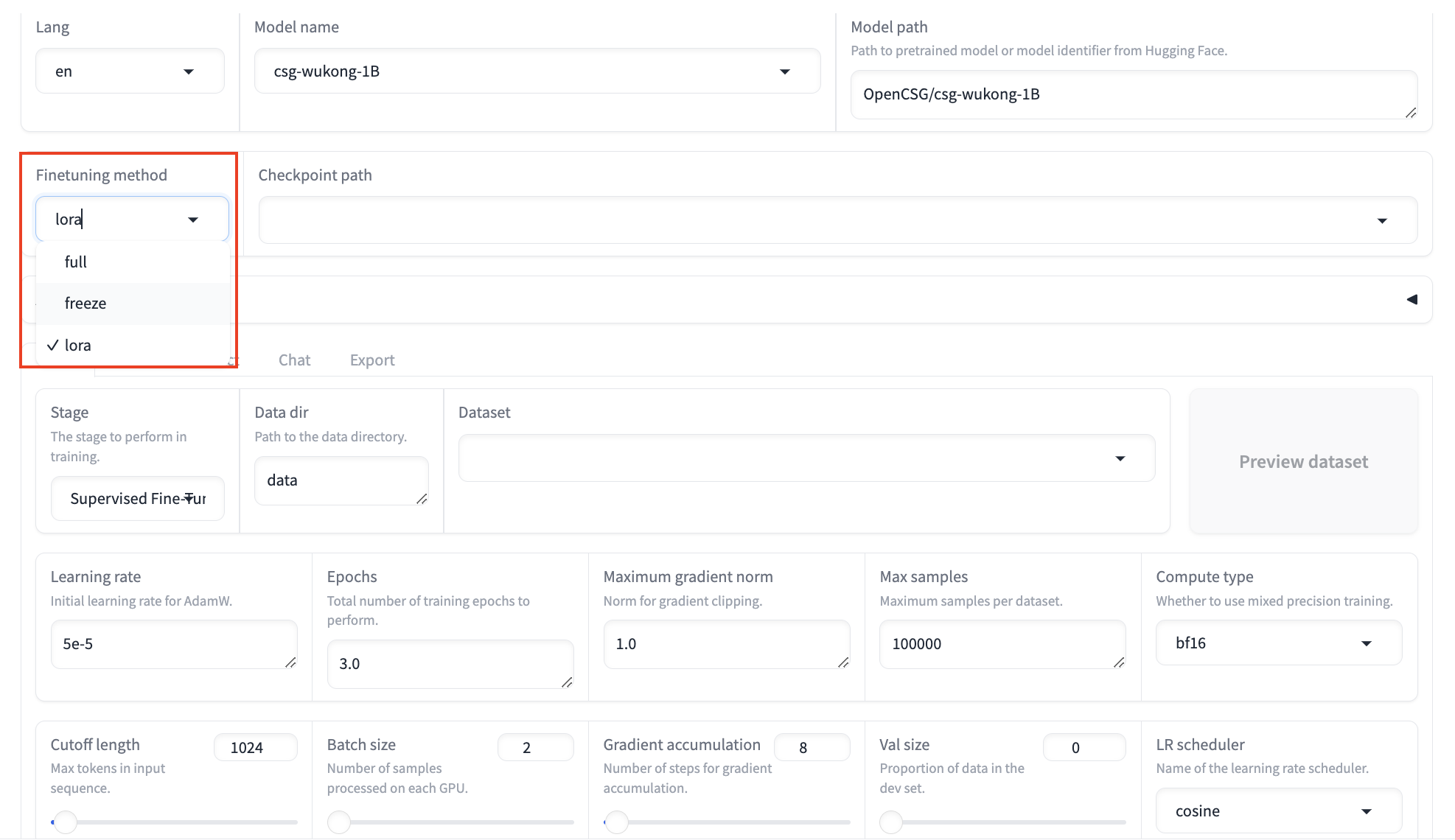The image size is (1455, 840).
Task: Expand the Model name dropdown
Action: 785,71
